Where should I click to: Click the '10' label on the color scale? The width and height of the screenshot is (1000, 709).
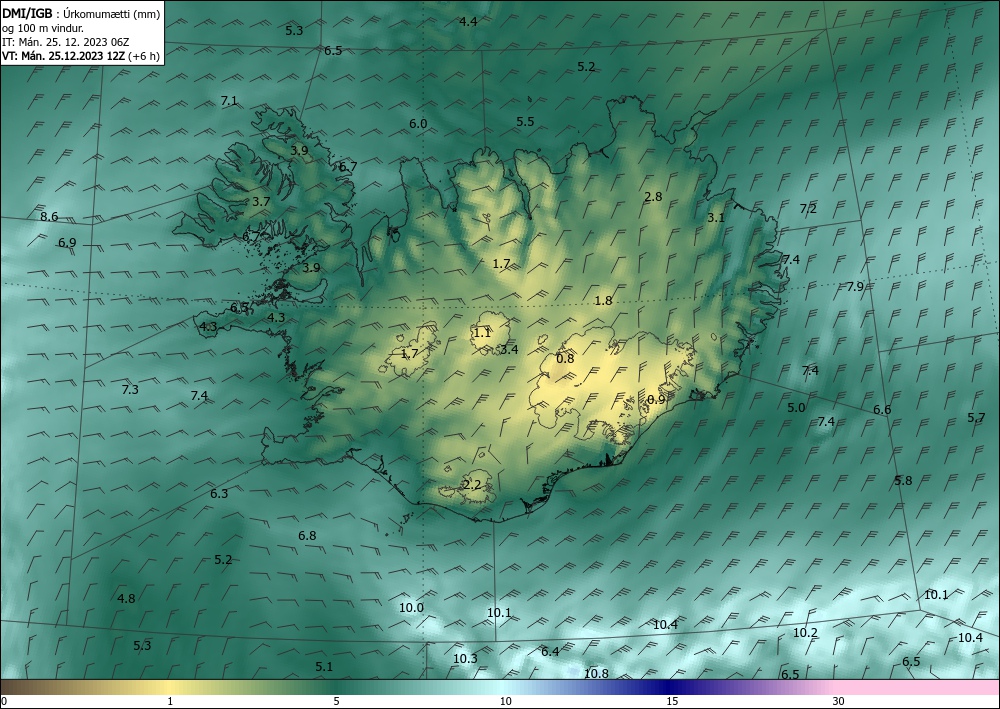[505, 701]
